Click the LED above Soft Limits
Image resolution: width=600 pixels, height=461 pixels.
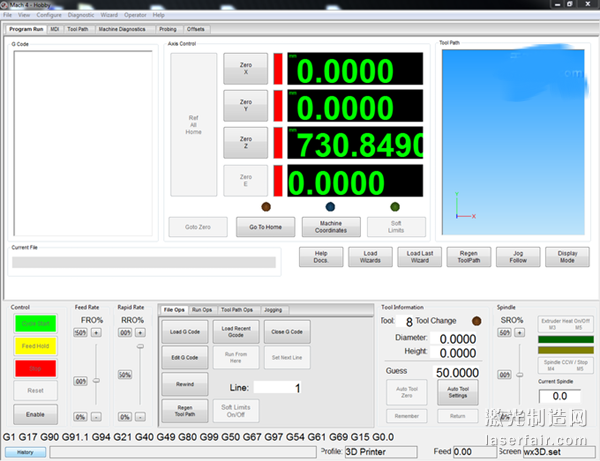[x=395, y=207]
